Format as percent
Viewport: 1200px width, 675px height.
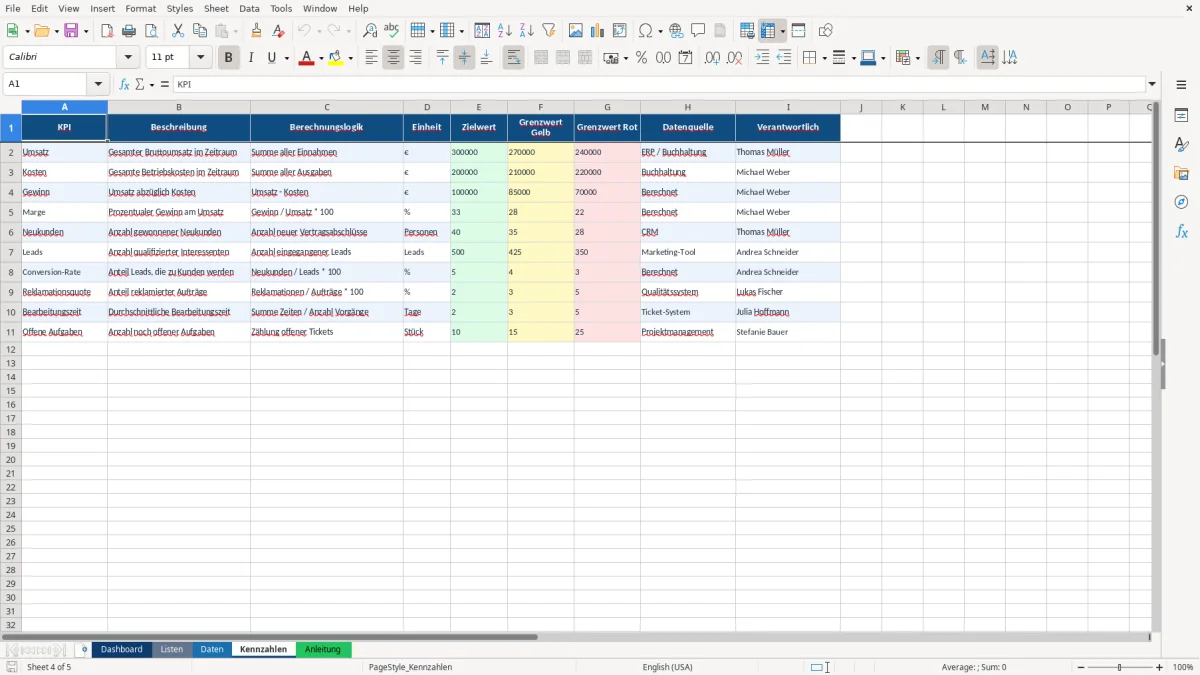641,58
